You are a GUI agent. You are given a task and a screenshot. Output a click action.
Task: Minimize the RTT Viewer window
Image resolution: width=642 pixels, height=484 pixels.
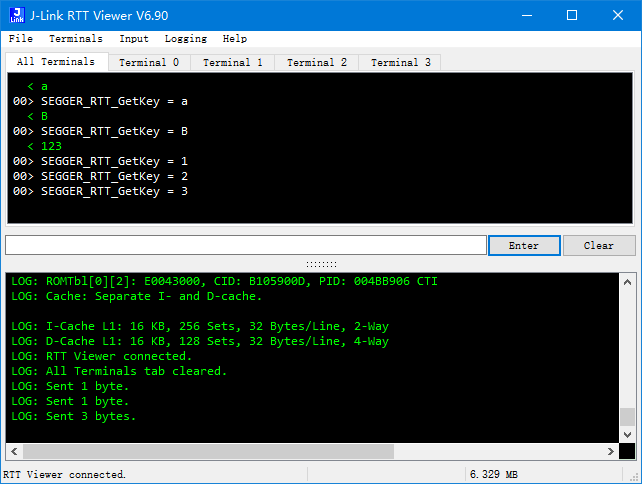coord(527,16)
